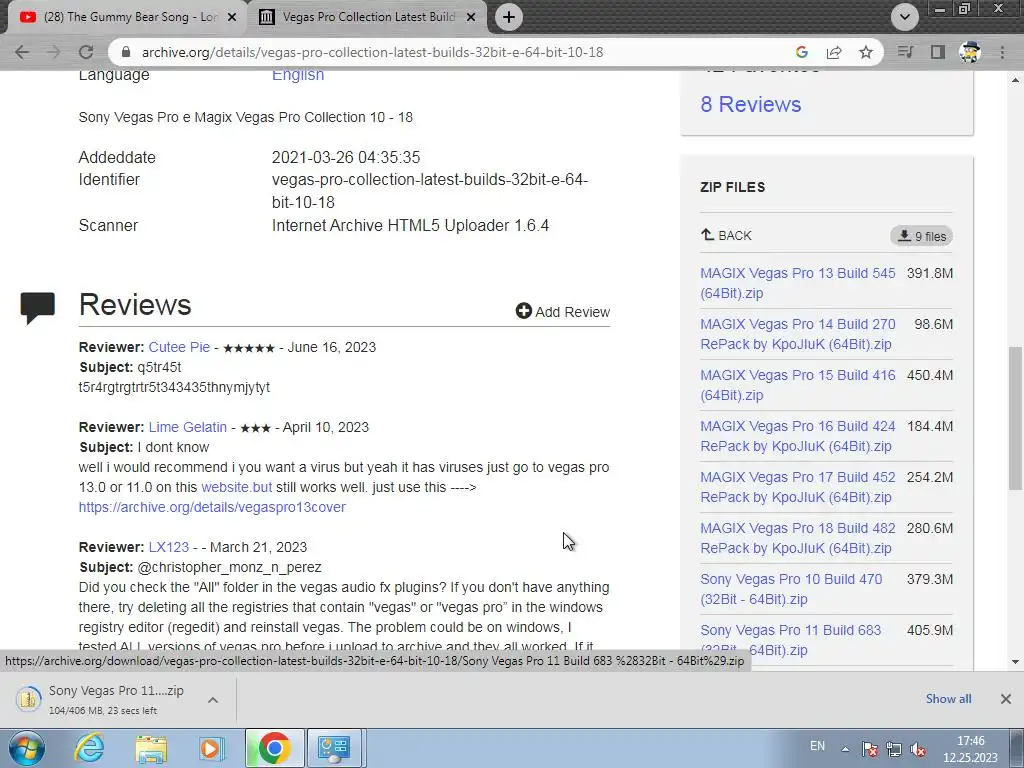Click the 391.8M size for Vegas Pro 13
This screenshot has width=1024, height=768.
(x=930, y=273)
